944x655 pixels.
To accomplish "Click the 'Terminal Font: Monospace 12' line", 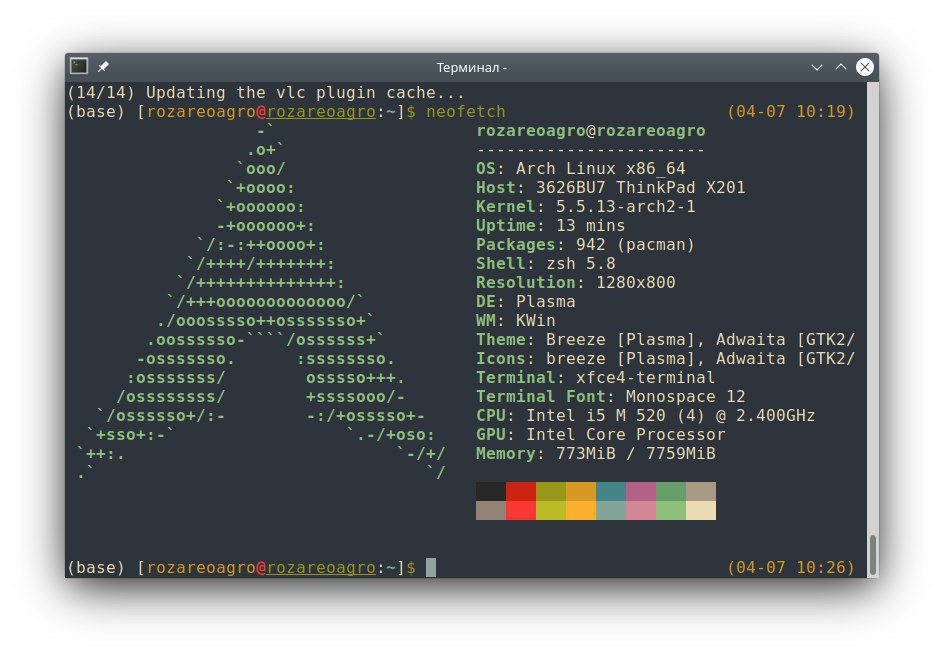I will [x=610, y=397].
